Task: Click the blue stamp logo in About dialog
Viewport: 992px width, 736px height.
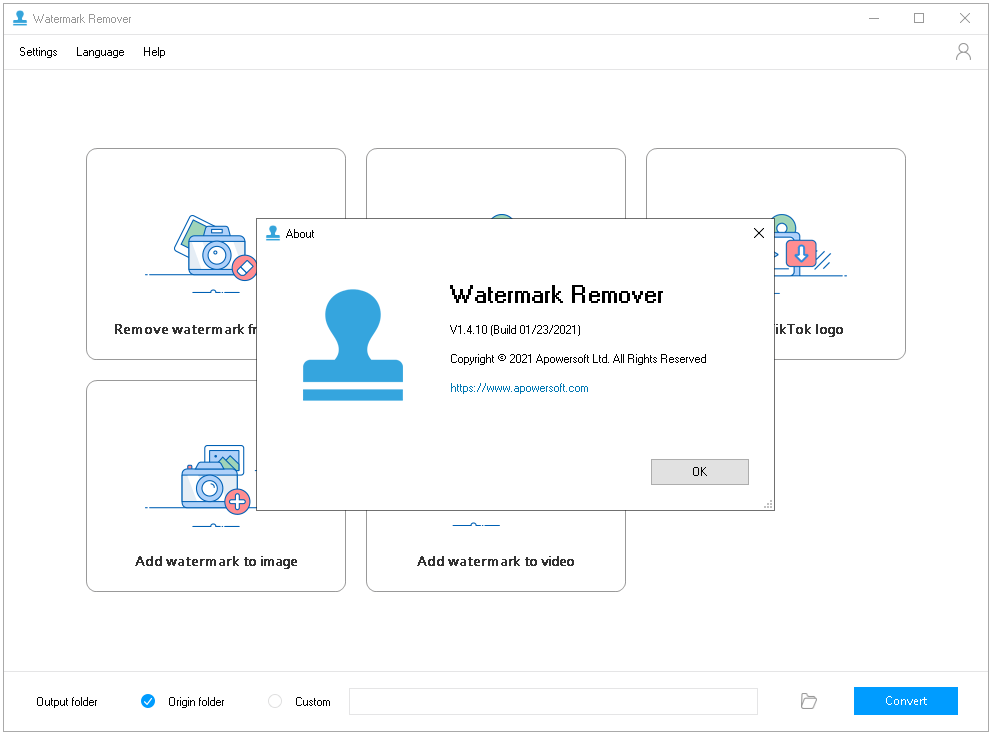Action: 353,345
